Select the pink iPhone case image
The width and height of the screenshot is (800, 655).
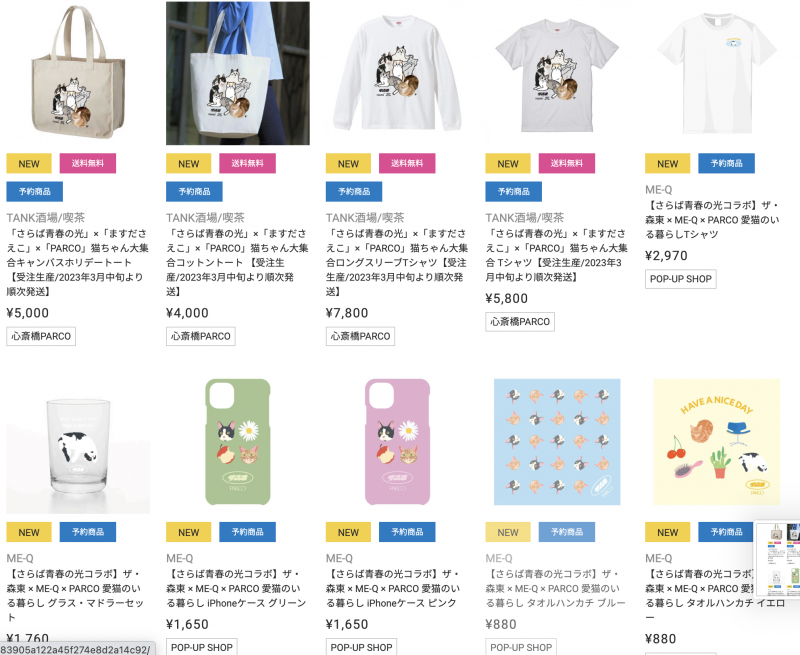[x=397, y=442]
